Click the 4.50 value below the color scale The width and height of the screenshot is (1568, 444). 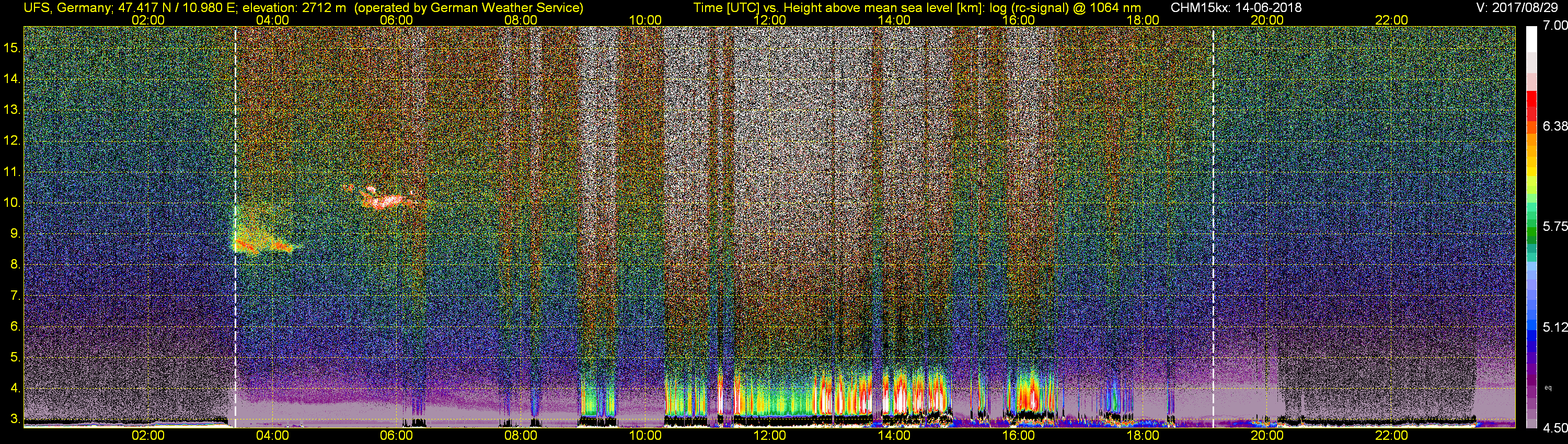[x=1554, y=428]
